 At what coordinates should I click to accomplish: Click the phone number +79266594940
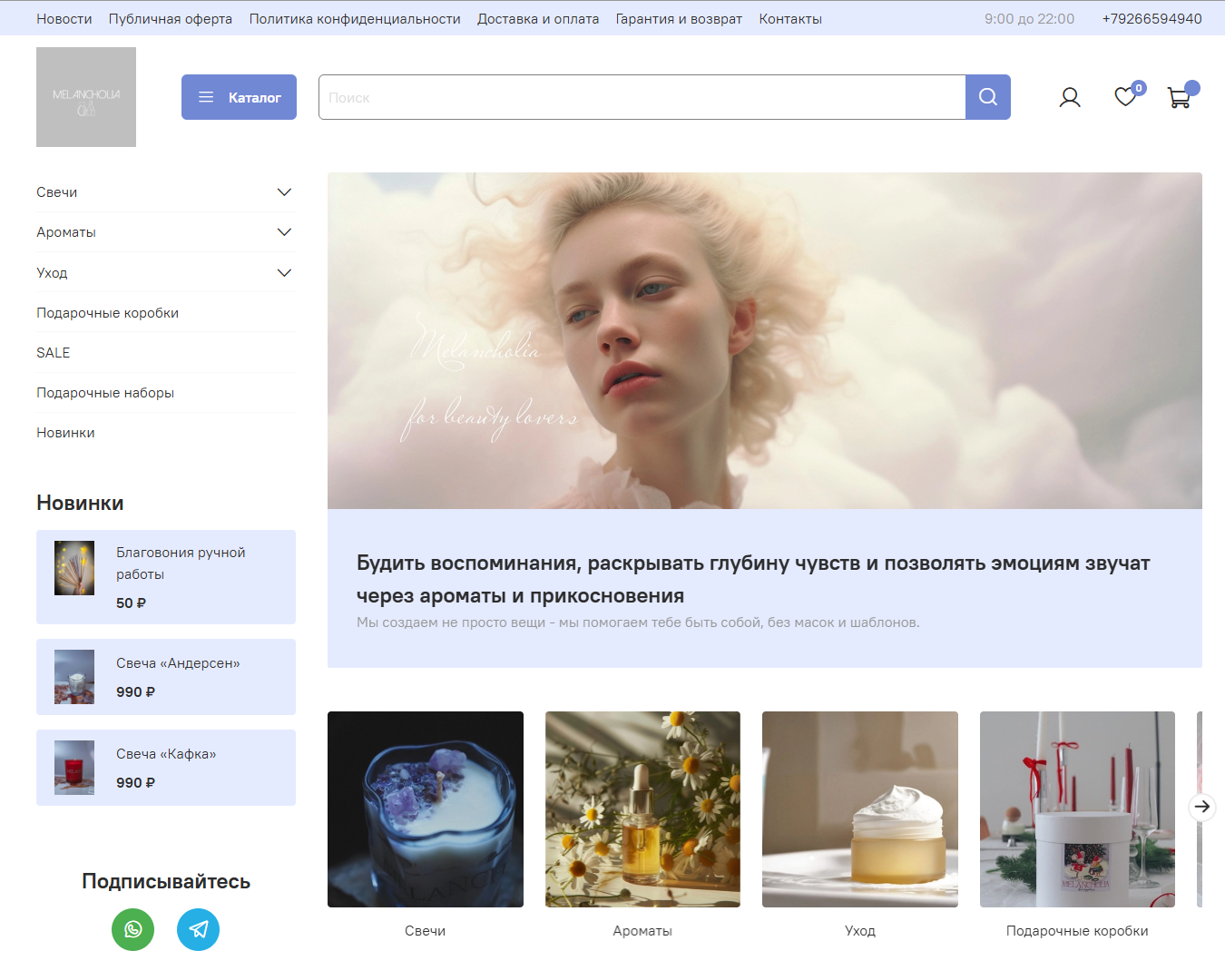click(x=1152, y=19)
